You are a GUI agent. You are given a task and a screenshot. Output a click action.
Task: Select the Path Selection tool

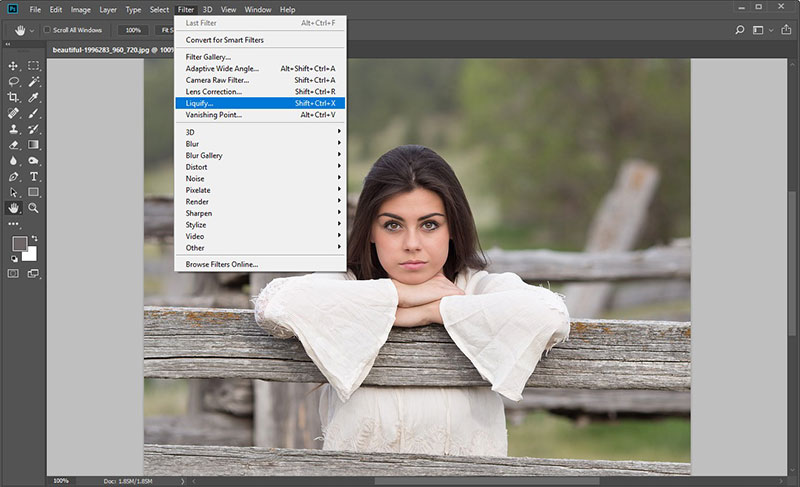[13, 192]
